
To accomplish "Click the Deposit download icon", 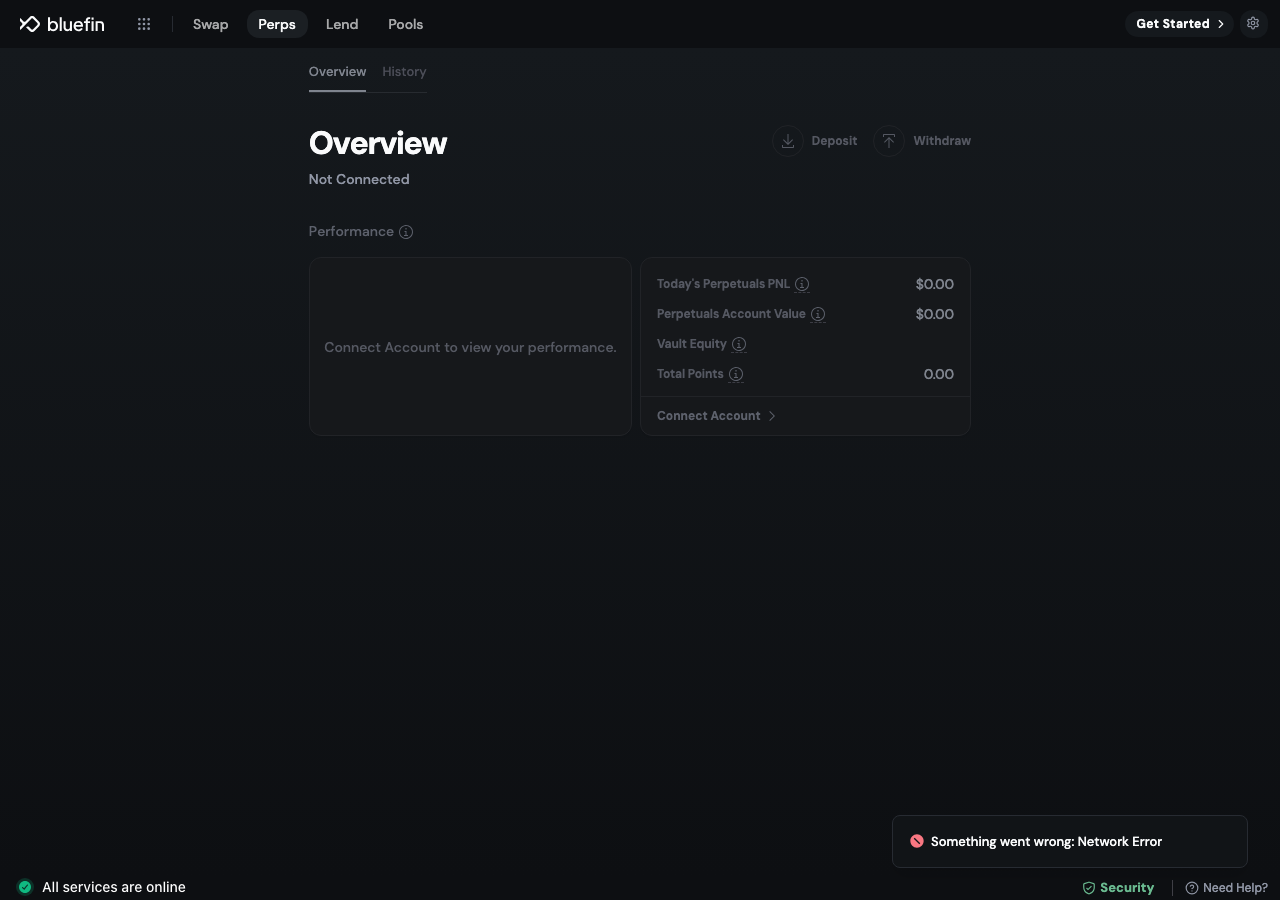I will point(788,141).
